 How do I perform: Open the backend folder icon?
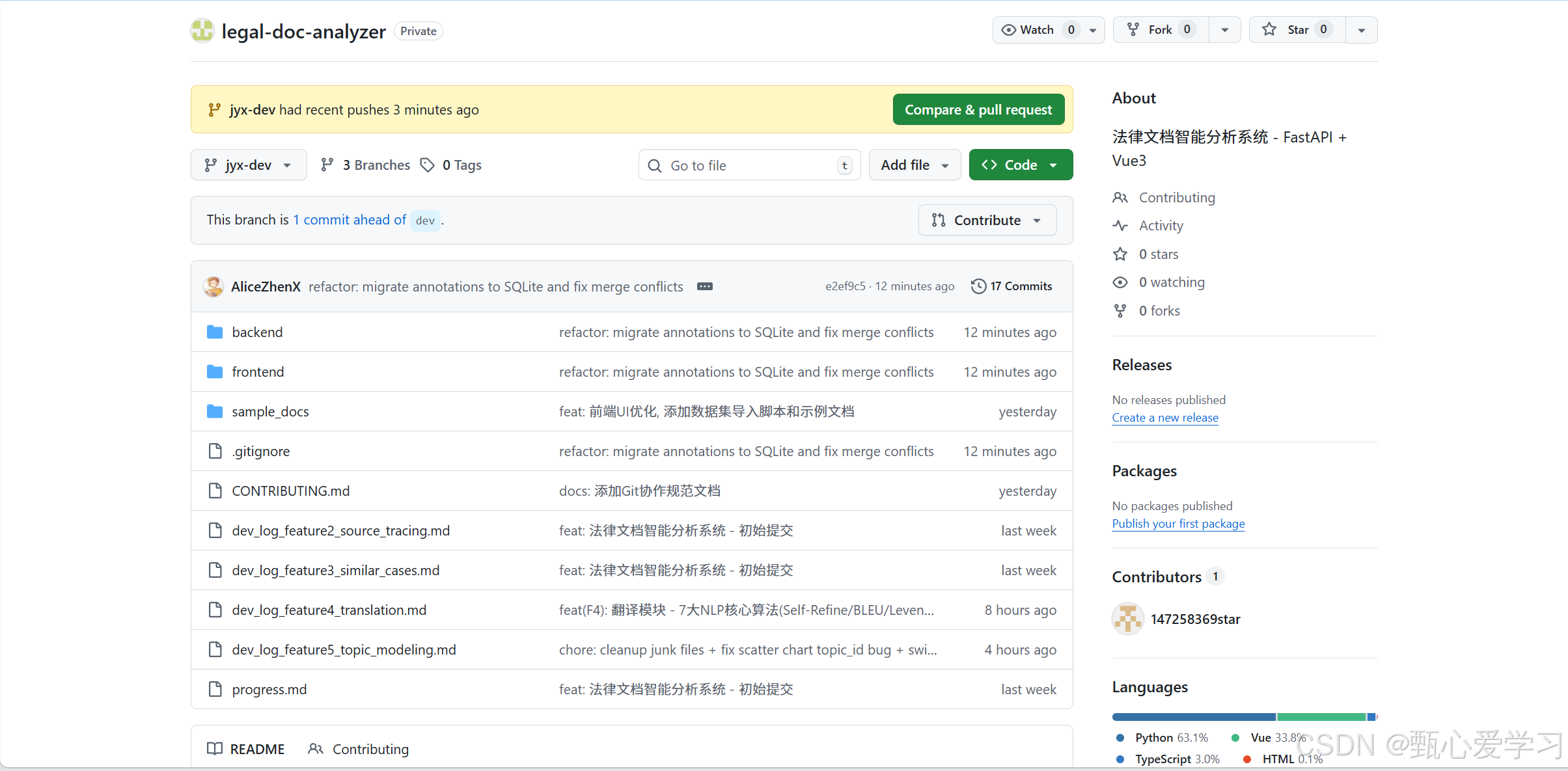pos(215,332)
